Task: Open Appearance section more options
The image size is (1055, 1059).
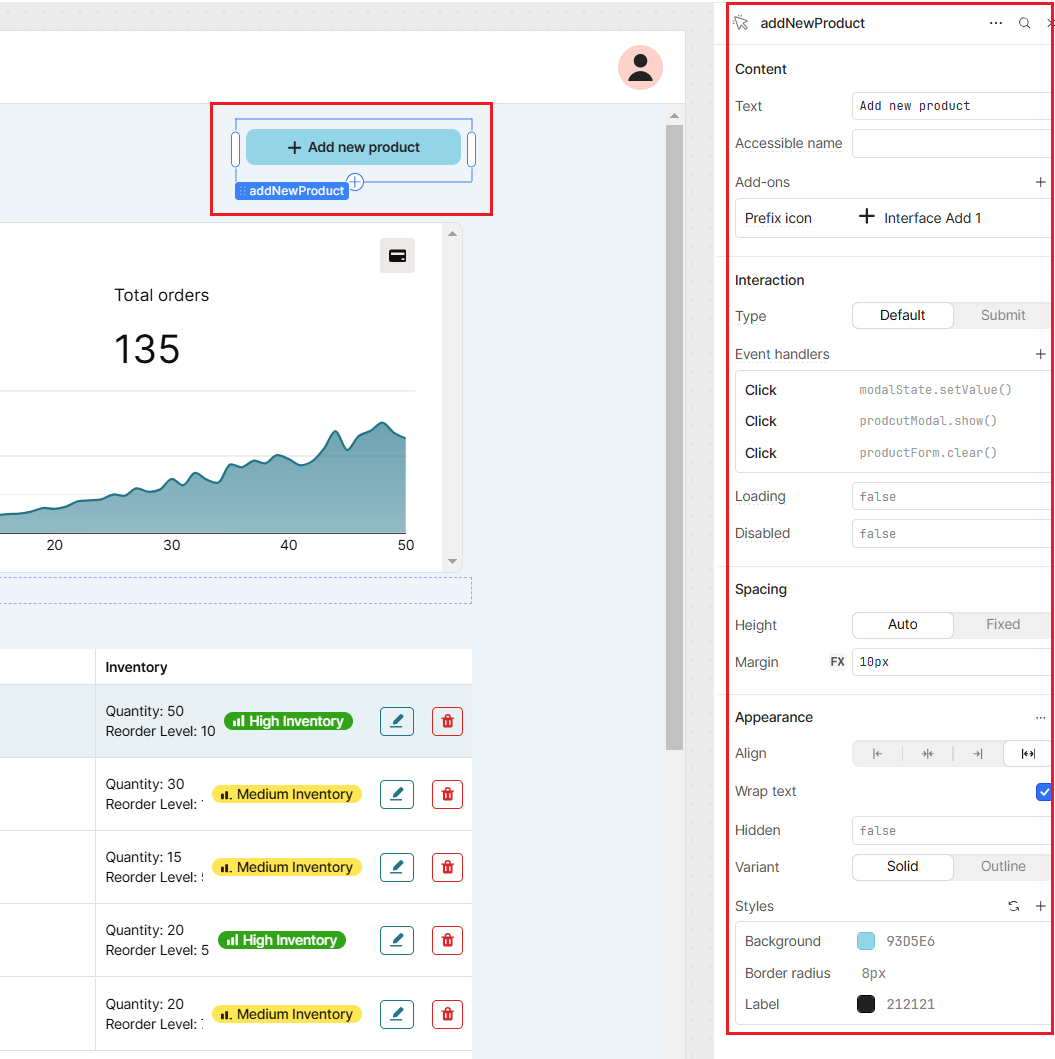Action: tap(1040, 717)
